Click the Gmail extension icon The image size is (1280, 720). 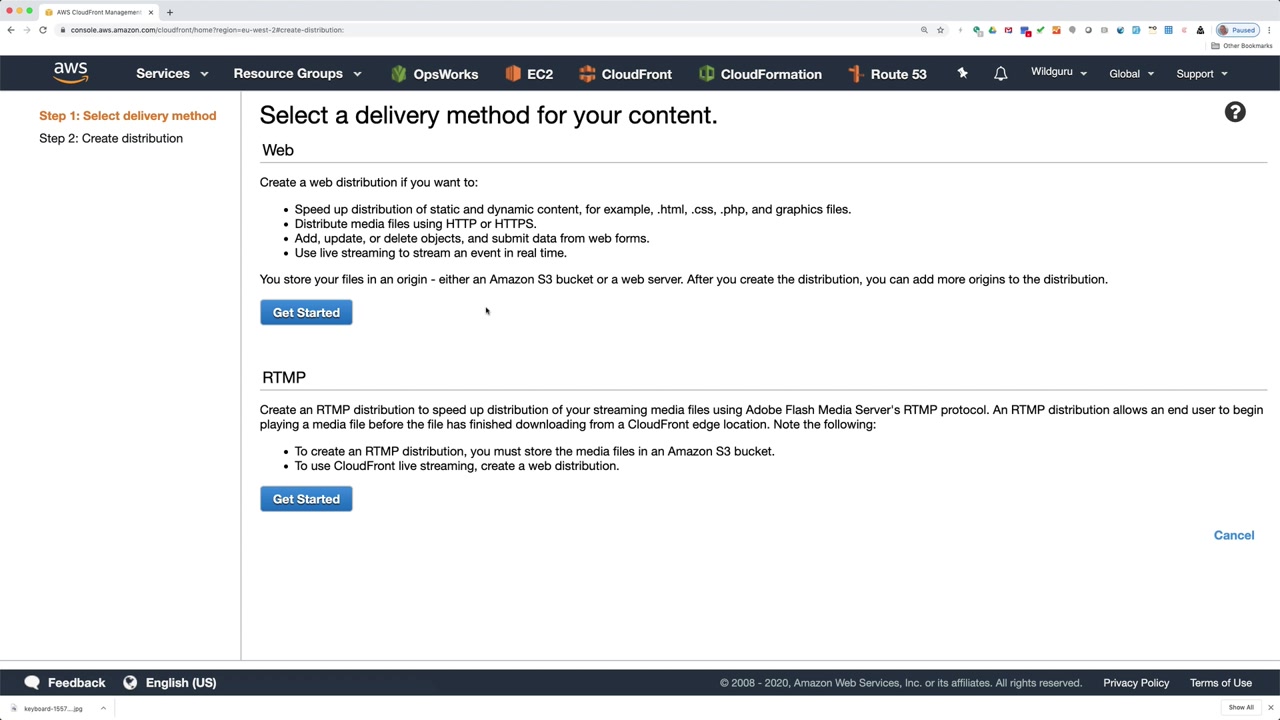click(1008, 30)
